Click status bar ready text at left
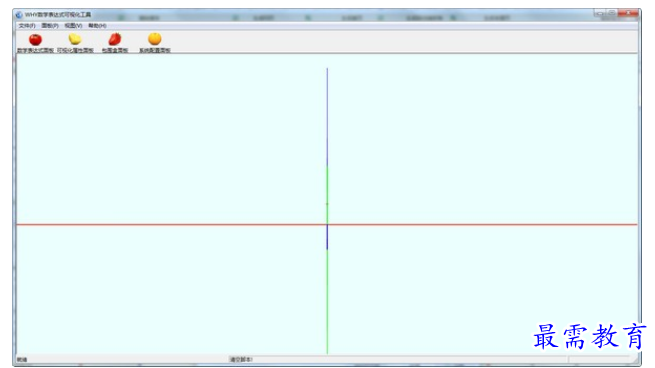Image resolution: width=655 pixels, height=368 pixels. 22,359
